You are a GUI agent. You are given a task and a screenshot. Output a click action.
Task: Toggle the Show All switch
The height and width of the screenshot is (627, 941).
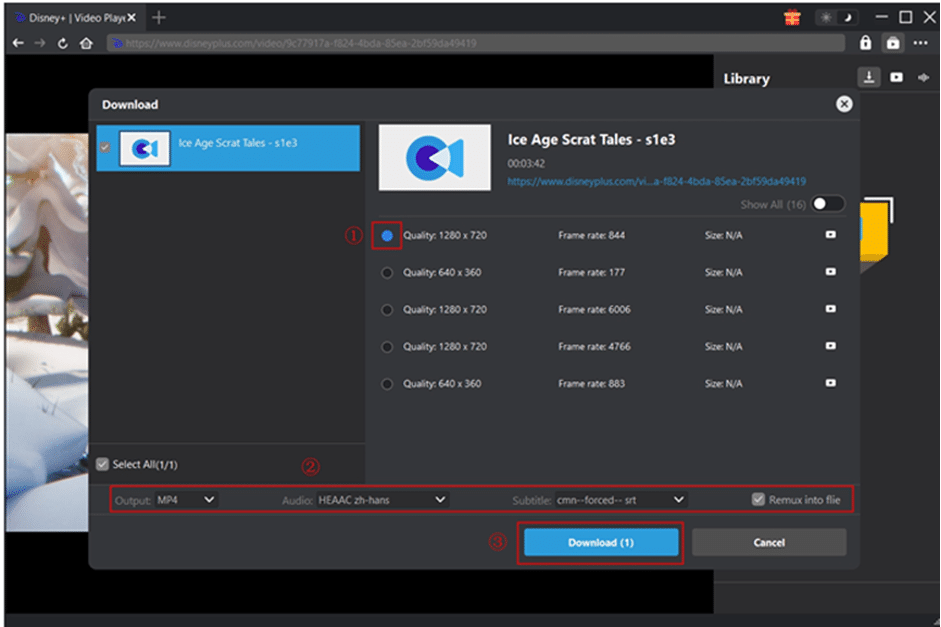tap(827, 204)
